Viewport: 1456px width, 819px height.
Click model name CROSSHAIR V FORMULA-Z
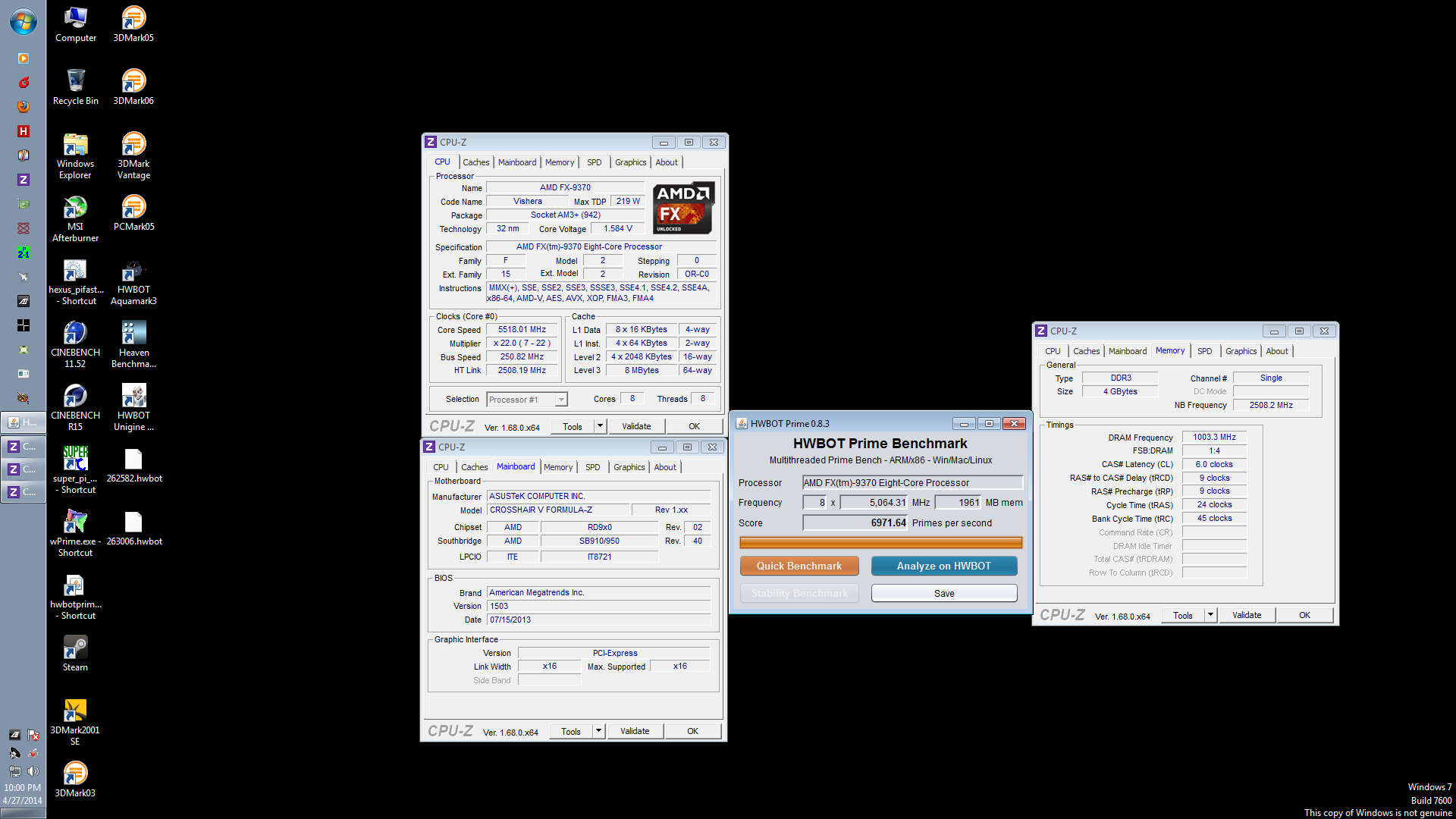[x=557, y=510]
